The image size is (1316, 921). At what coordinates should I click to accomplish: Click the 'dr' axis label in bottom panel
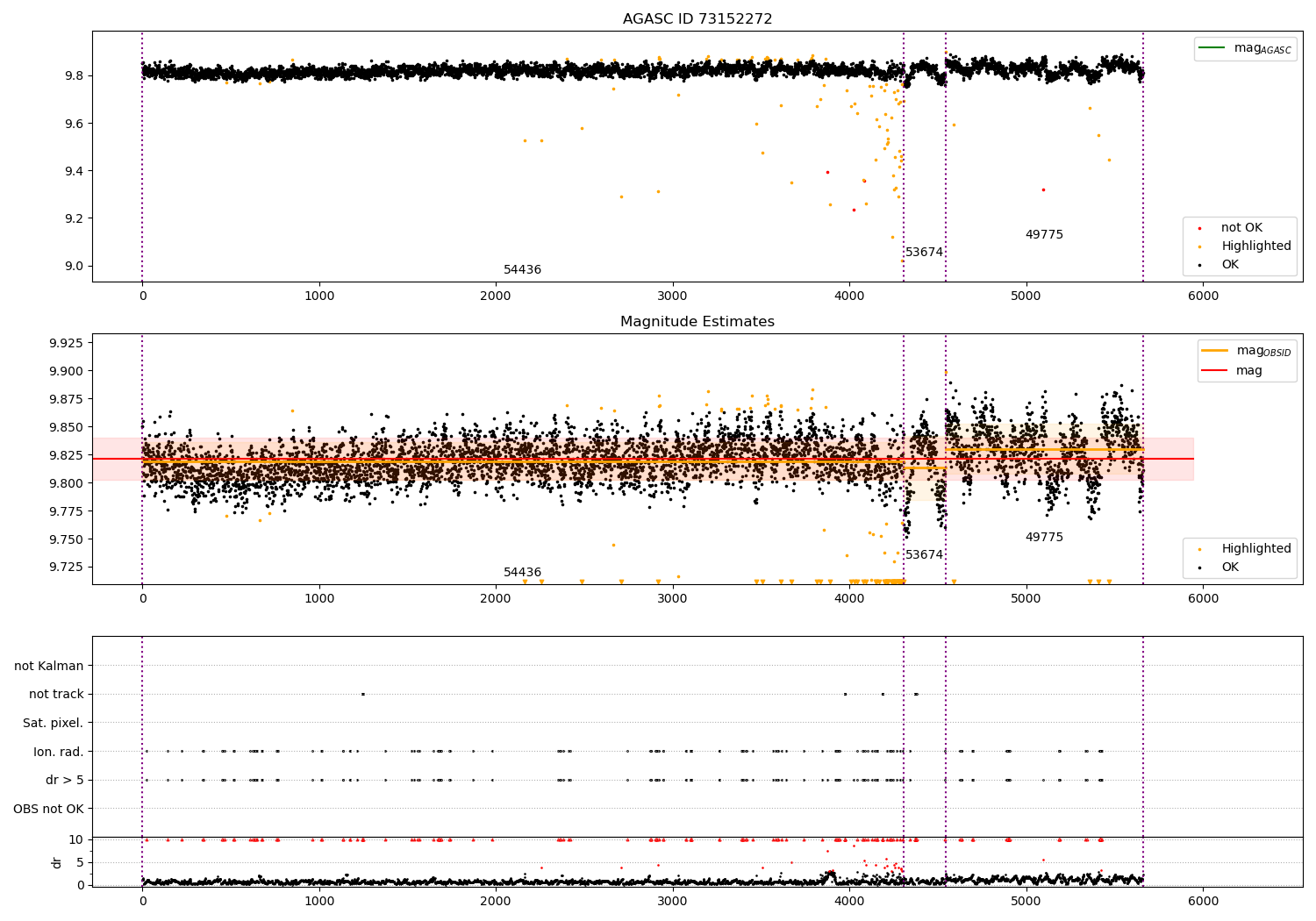[57, 862]
